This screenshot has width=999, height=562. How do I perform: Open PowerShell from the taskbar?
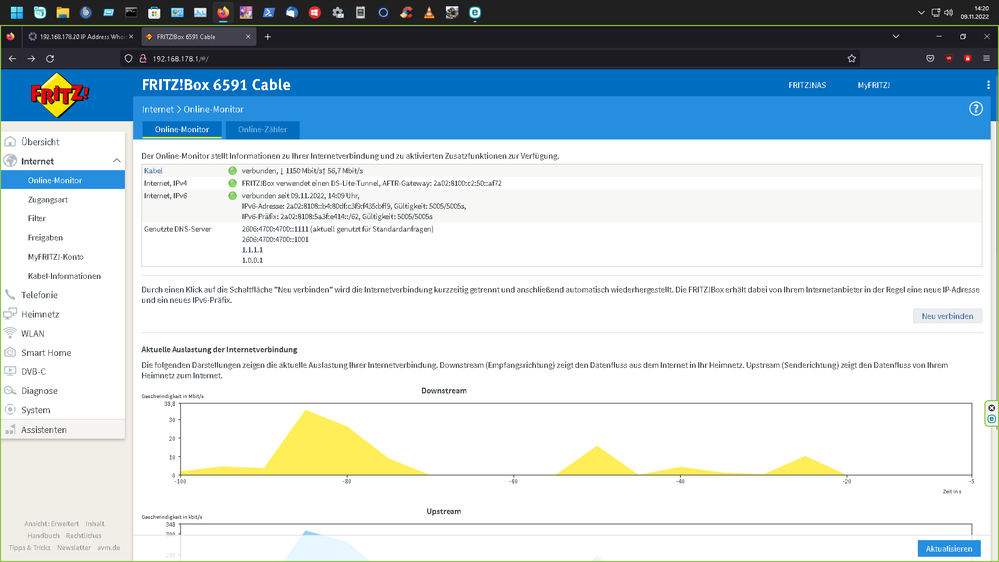[x=269, y=12]
